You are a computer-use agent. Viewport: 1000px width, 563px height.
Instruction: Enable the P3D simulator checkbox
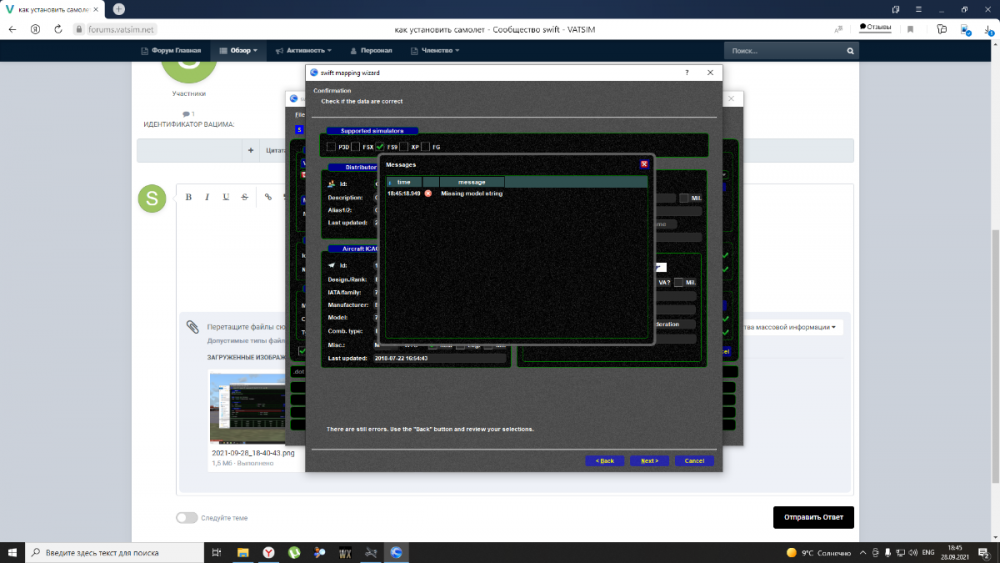pos(331,147)
